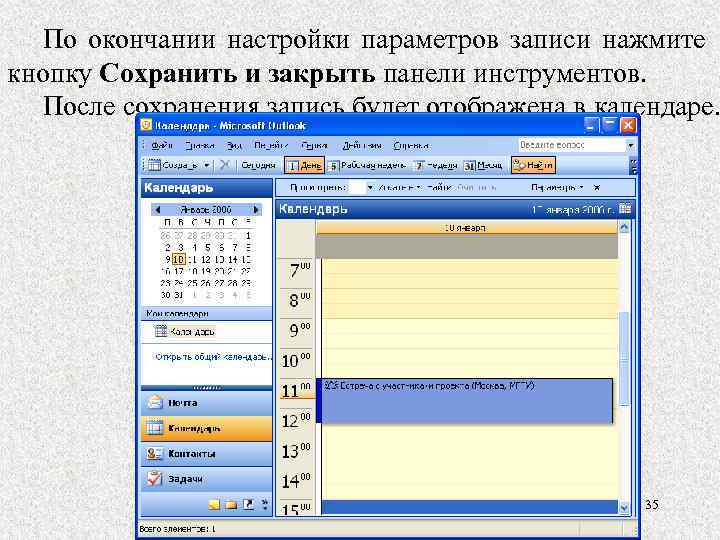Image resolution: width=720 pixels, height=540 pixels.
Task: Select date 5 in the mini calendar's second row
Action: [208, 248]
